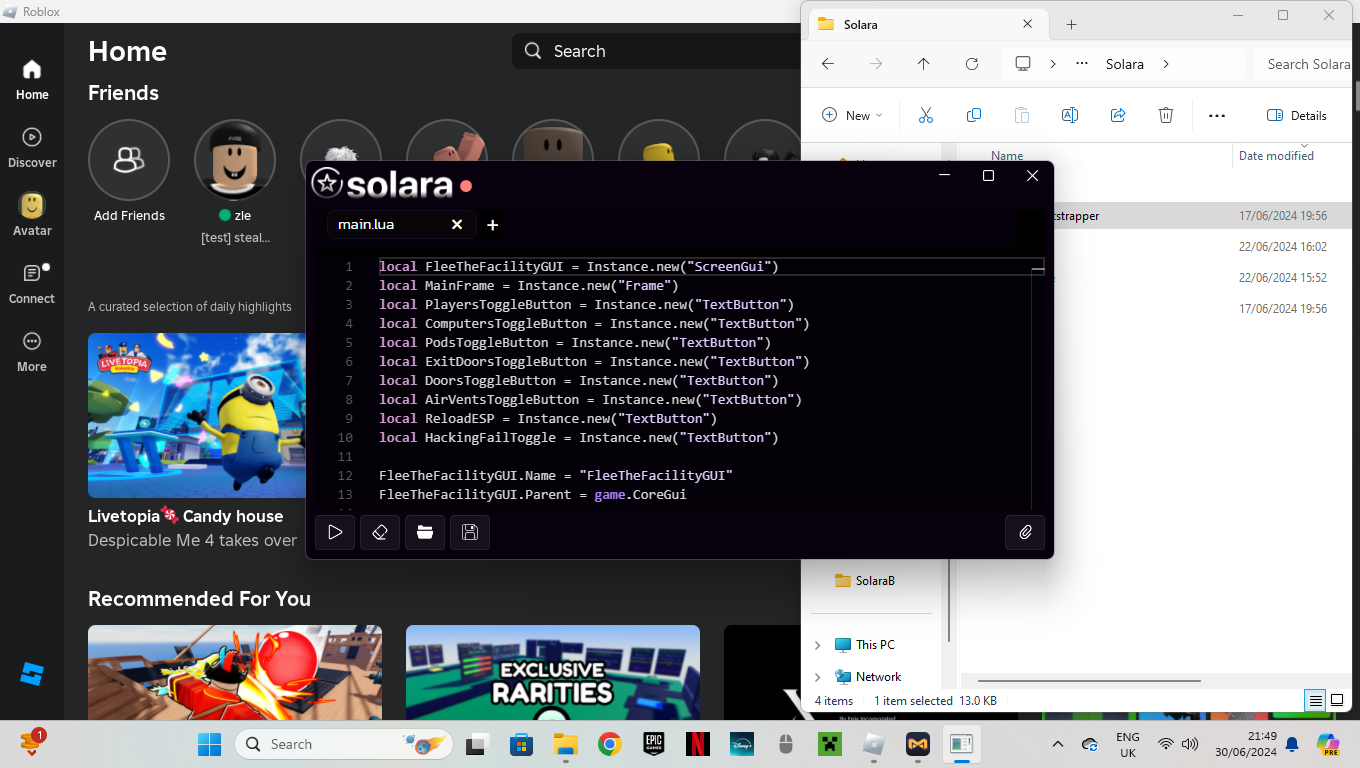Save the script with Solara's floppy disk icon

(x=470, y=532)
